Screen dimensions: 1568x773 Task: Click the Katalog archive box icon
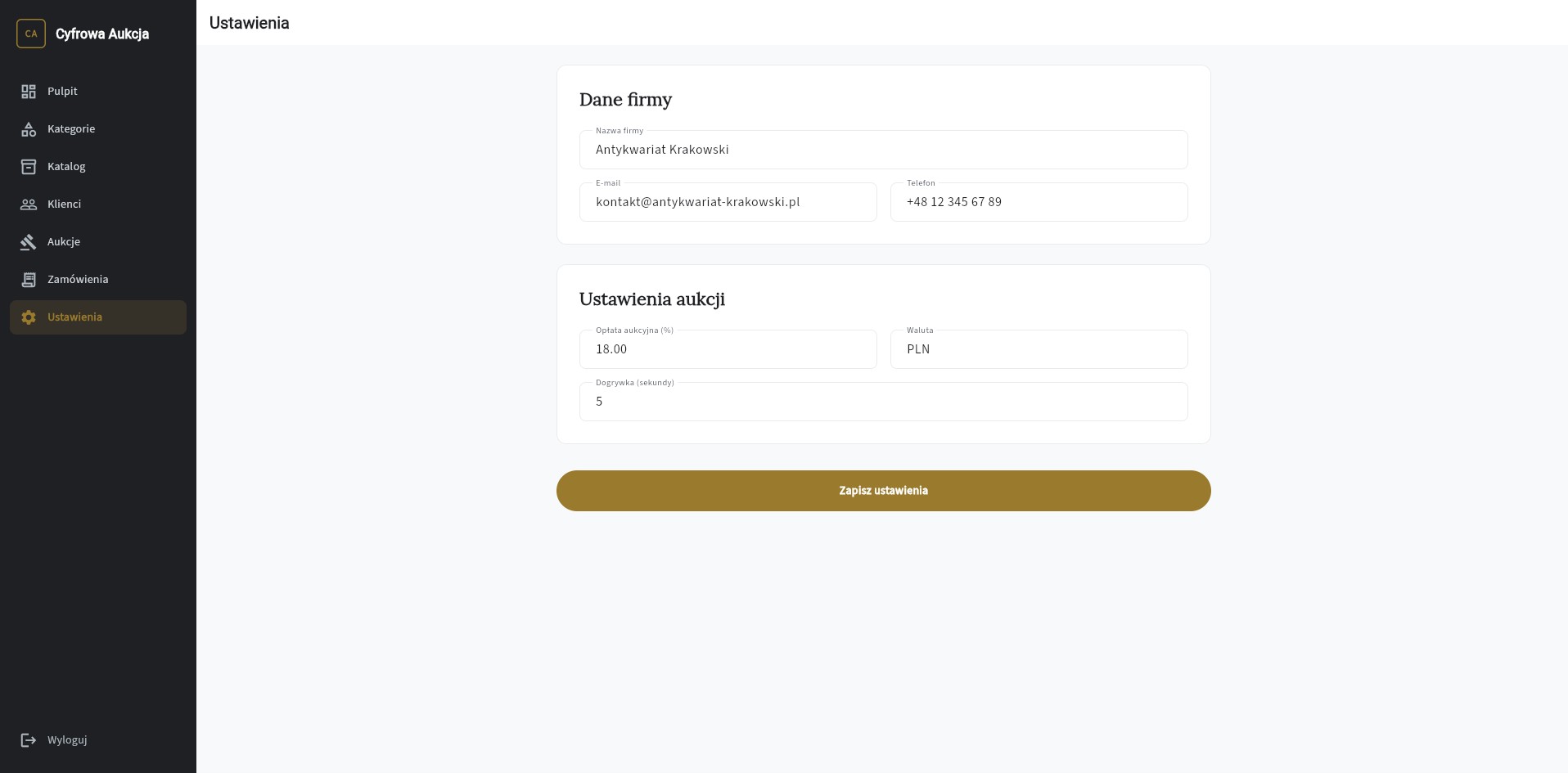point(29,167)
